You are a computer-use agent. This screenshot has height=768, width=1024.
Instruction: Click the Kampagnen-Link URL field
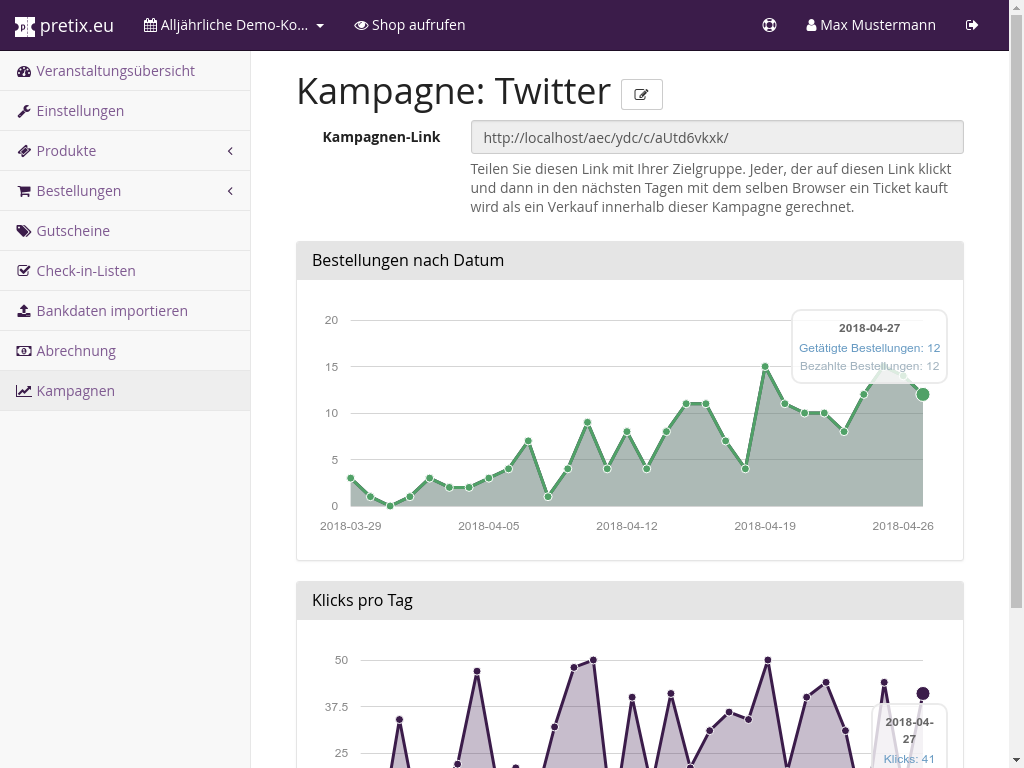[717, 137]
